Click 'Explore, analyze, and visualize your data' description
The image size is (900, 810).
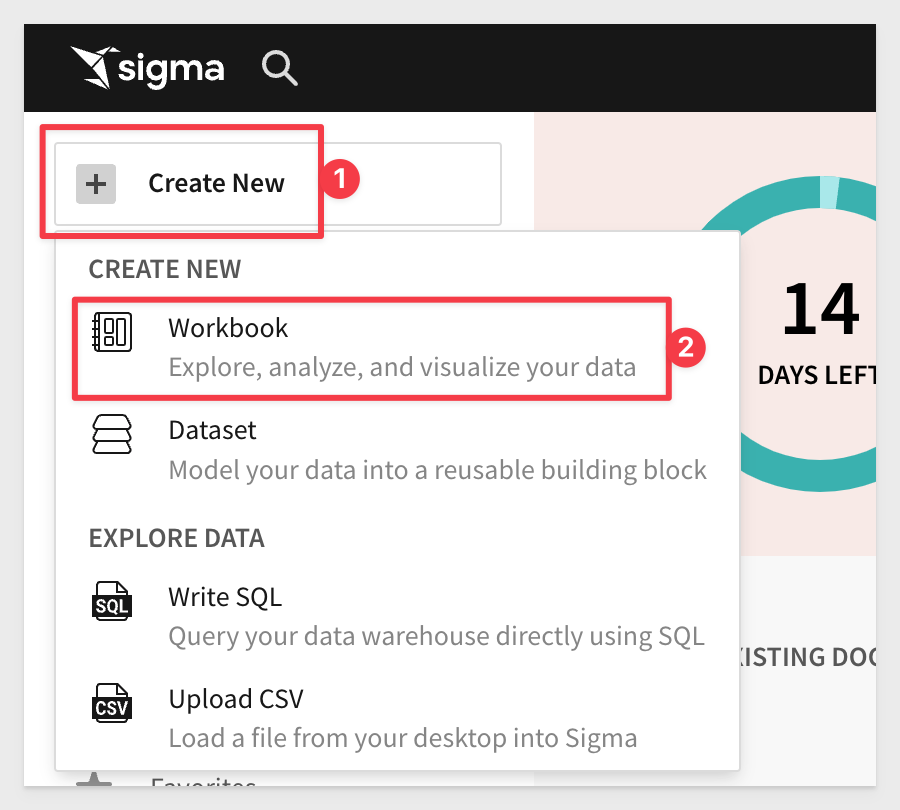[x=402, y=367]
